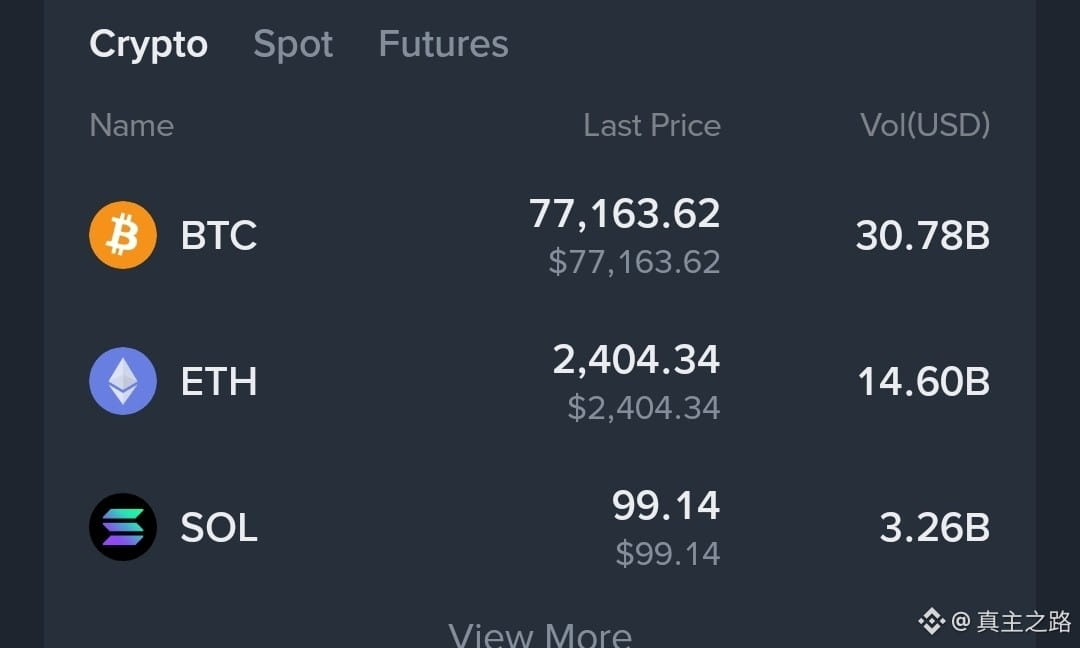
Task: Sort by Last Price column header
Action: [652, 125]
